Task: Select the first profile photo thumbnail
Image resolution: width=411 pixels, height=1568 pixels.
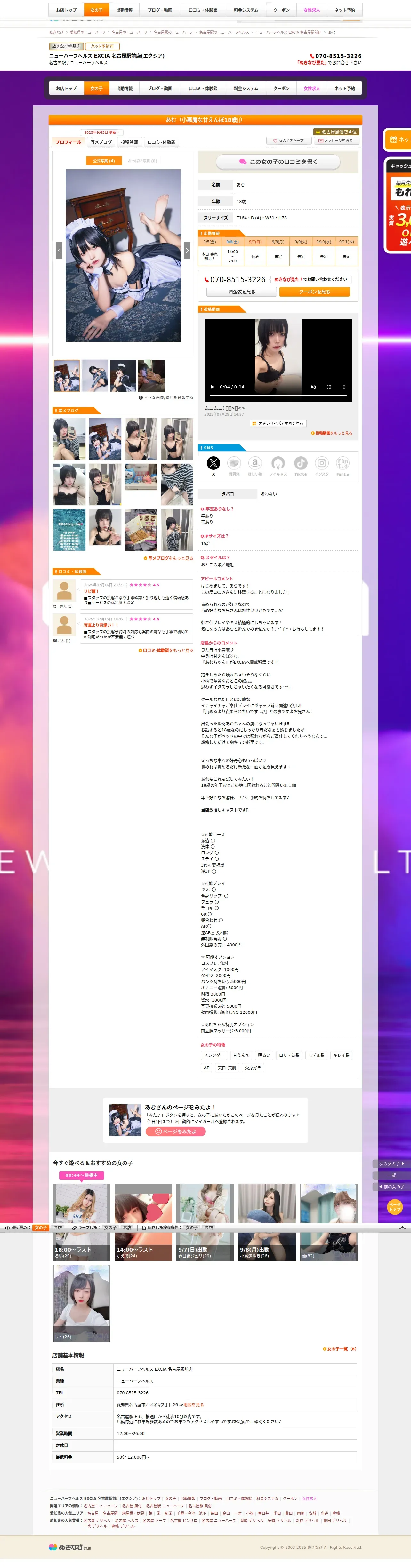Action: click(67, 375)
